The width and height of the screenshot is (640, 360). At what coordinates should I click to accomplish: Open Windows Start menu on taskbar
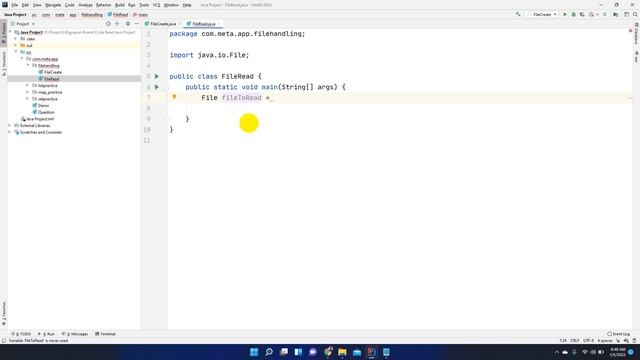pos(254,352)
